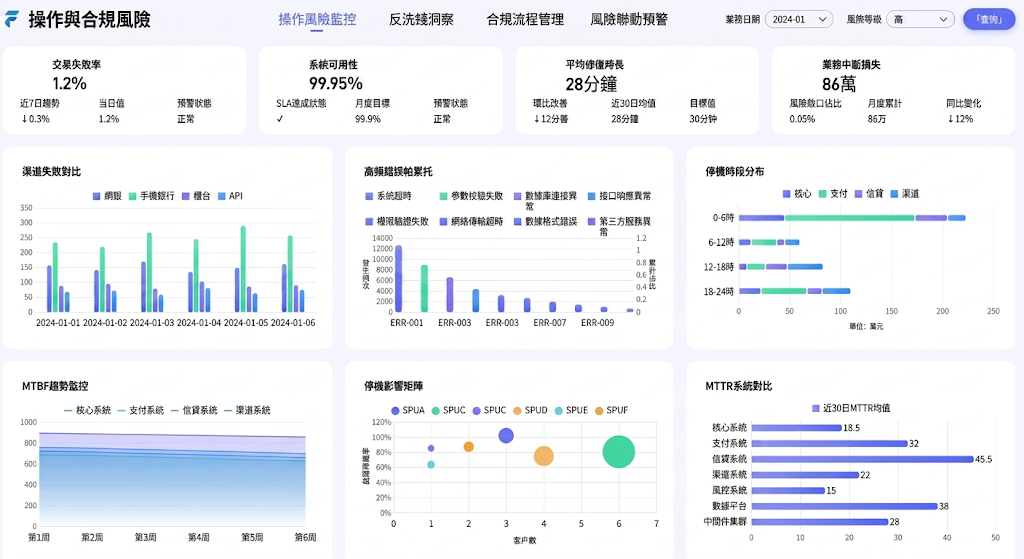
Task: Open the 操作風險監控 tab
Action: [x=317, y=20]
